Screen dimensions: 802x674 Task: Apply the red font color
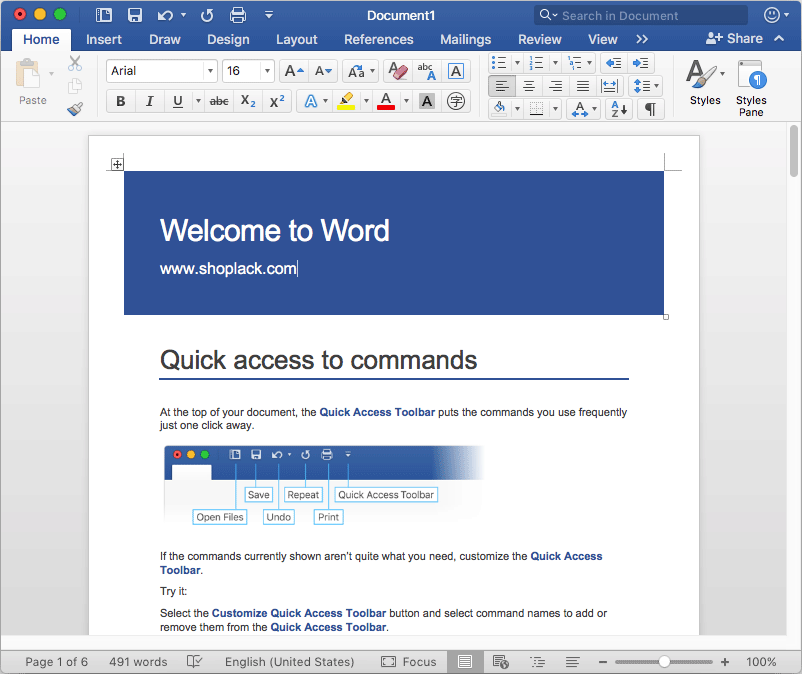[386, 101]
